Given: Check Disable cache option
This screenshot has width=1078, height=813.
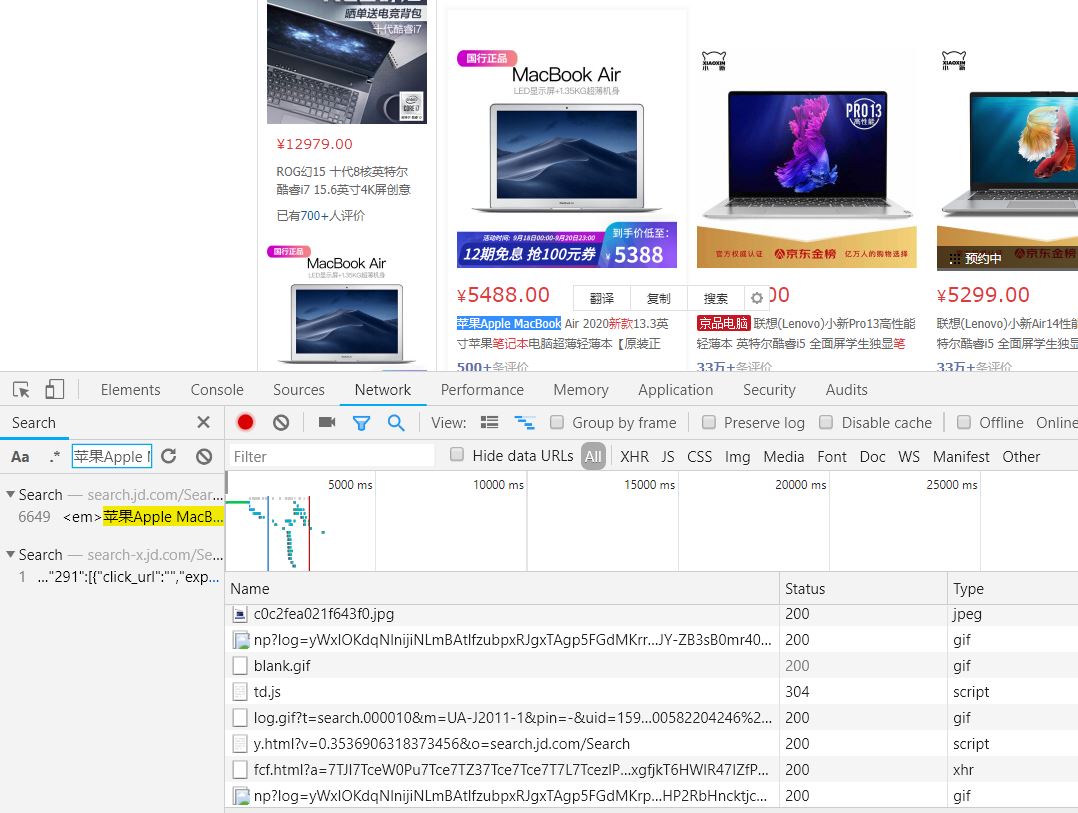Looking at the screenshot, I should (826, 422).
